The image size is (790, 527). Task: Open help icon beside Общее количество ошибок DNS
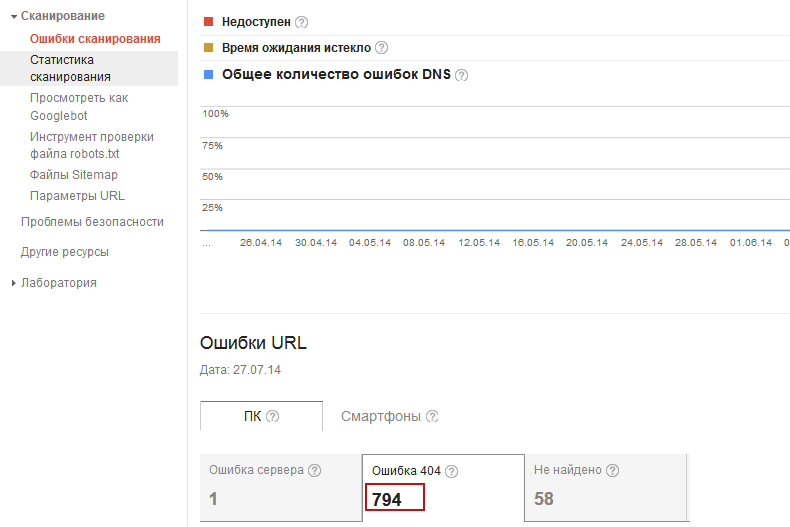coord(462,75)
